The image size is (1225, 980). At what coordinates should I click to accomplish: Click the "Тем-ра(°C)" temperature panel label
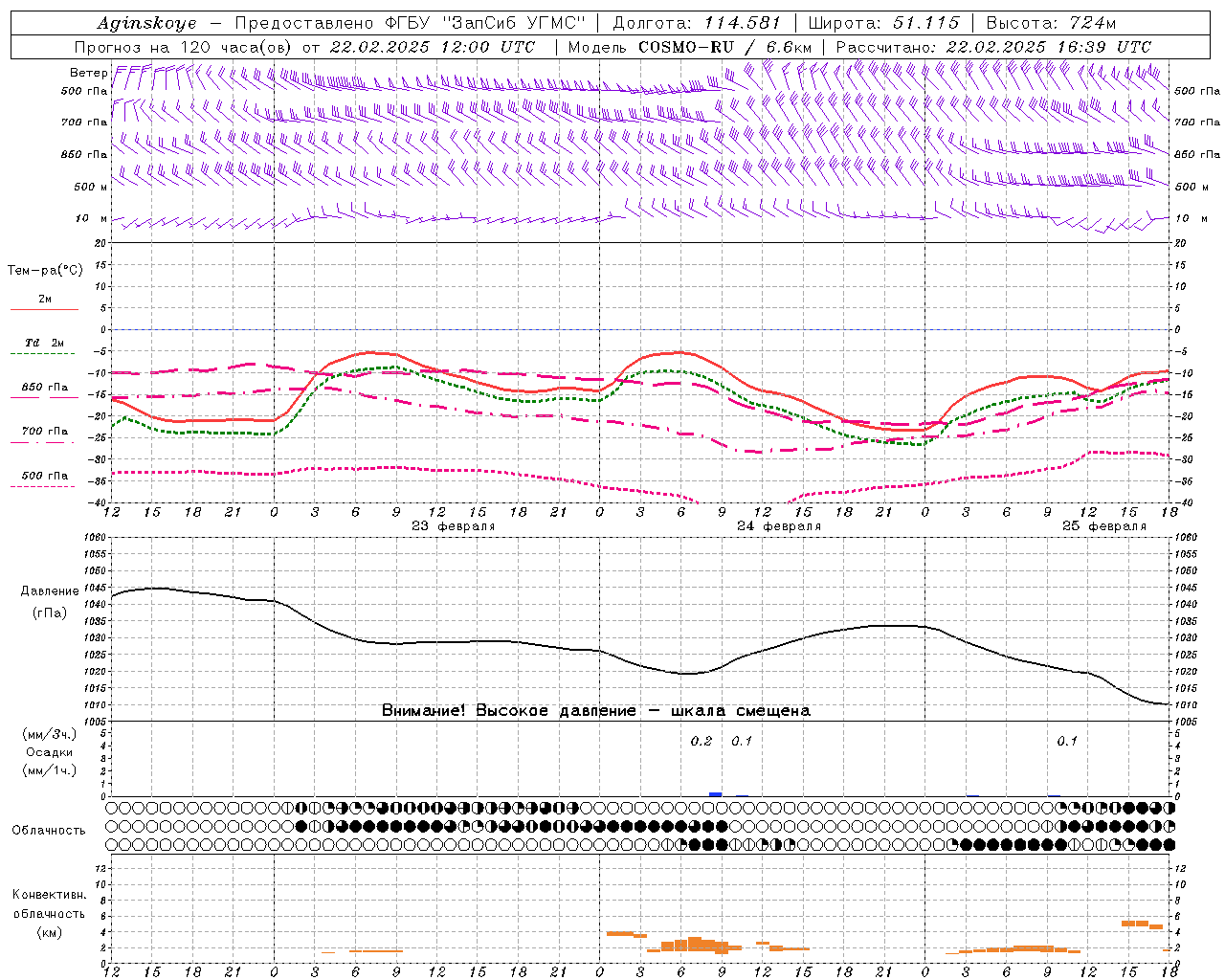[x=45, y=271]
